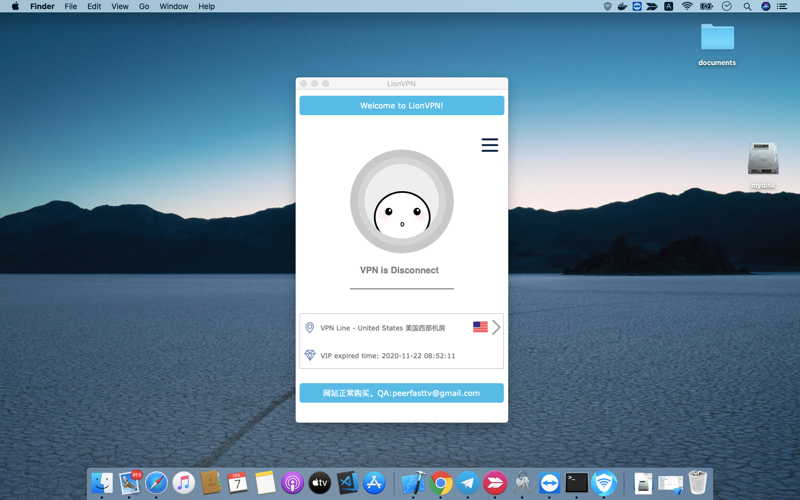This screenshot has height=500, width=800.
Task: Open the Go menu in menu bar
Action: pyautogui.click(x=144, y=6)
